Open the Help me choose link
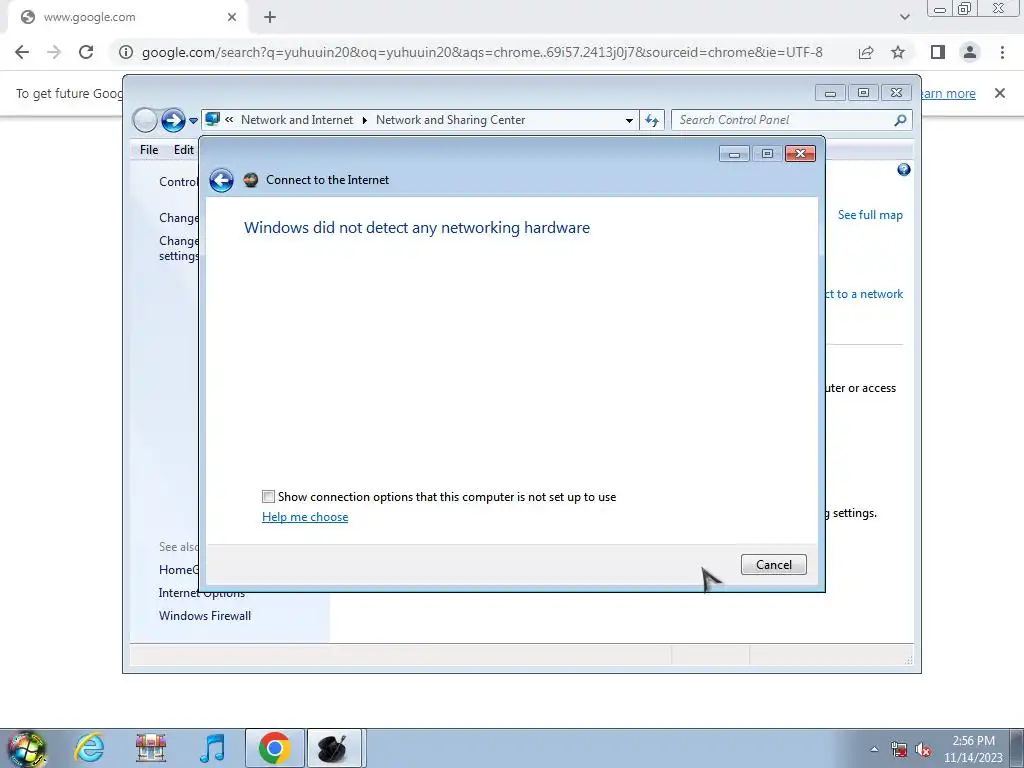Screen dimensions: 1024x768 click(305, 517)
